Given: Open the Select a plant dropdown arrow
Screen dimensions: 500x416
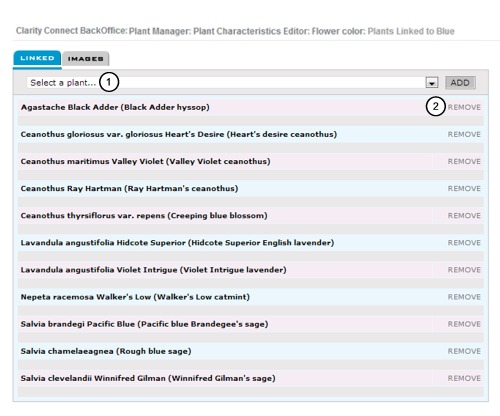Looking at the screenshot, I should coord(432,83).
